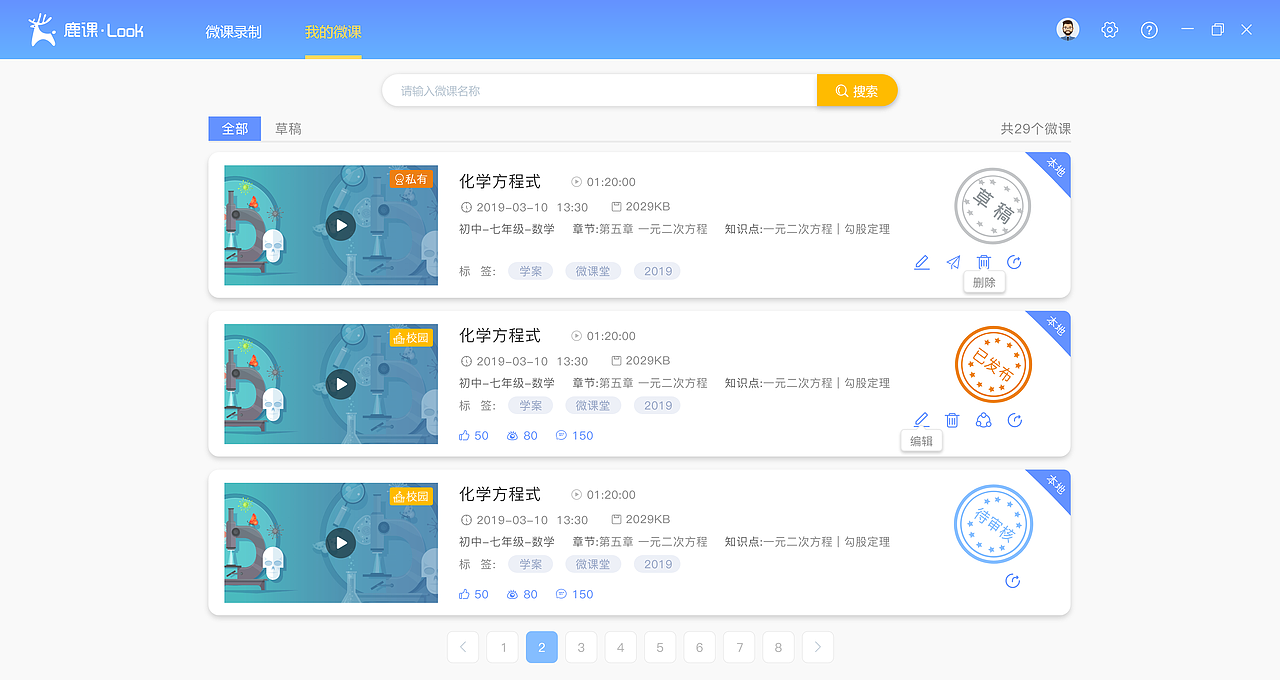The width and height of the screenshot is (1280, 680).
Task: Share the published lesson via the share icon
Action: tap(983, 420)
